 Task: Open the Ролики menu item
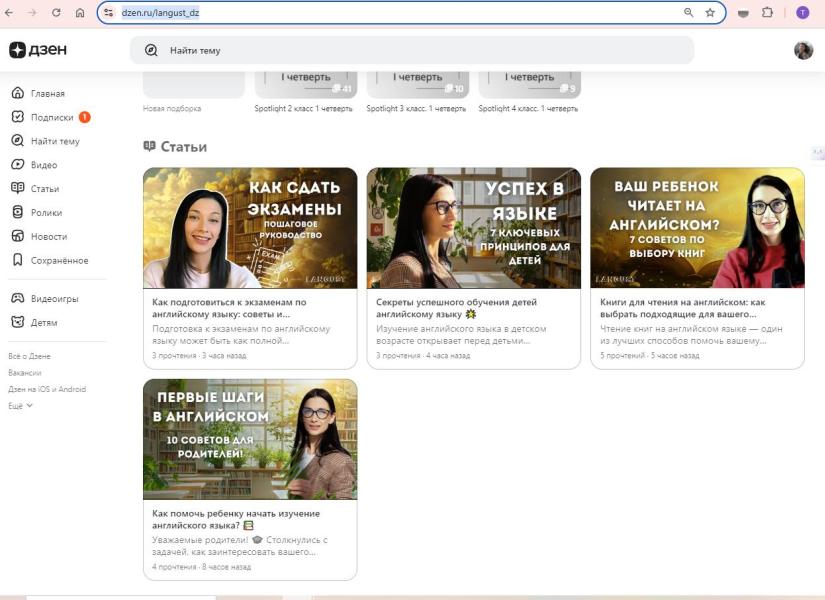coord(46,213)
